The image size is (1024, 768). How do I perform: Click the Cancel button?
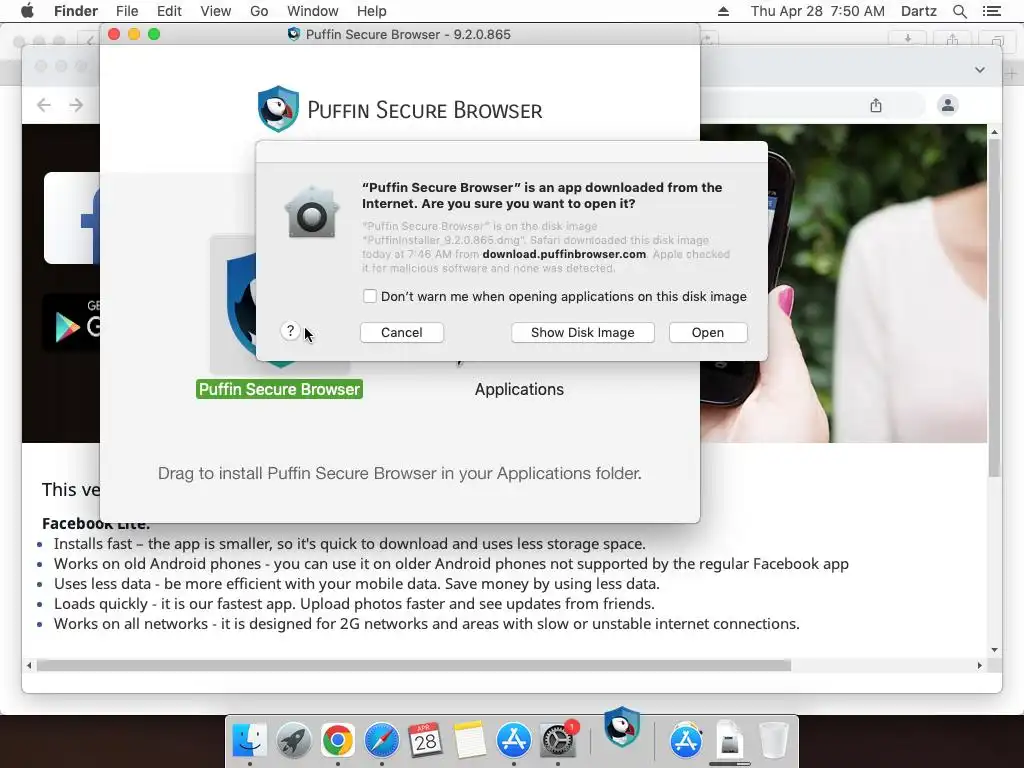402,332
